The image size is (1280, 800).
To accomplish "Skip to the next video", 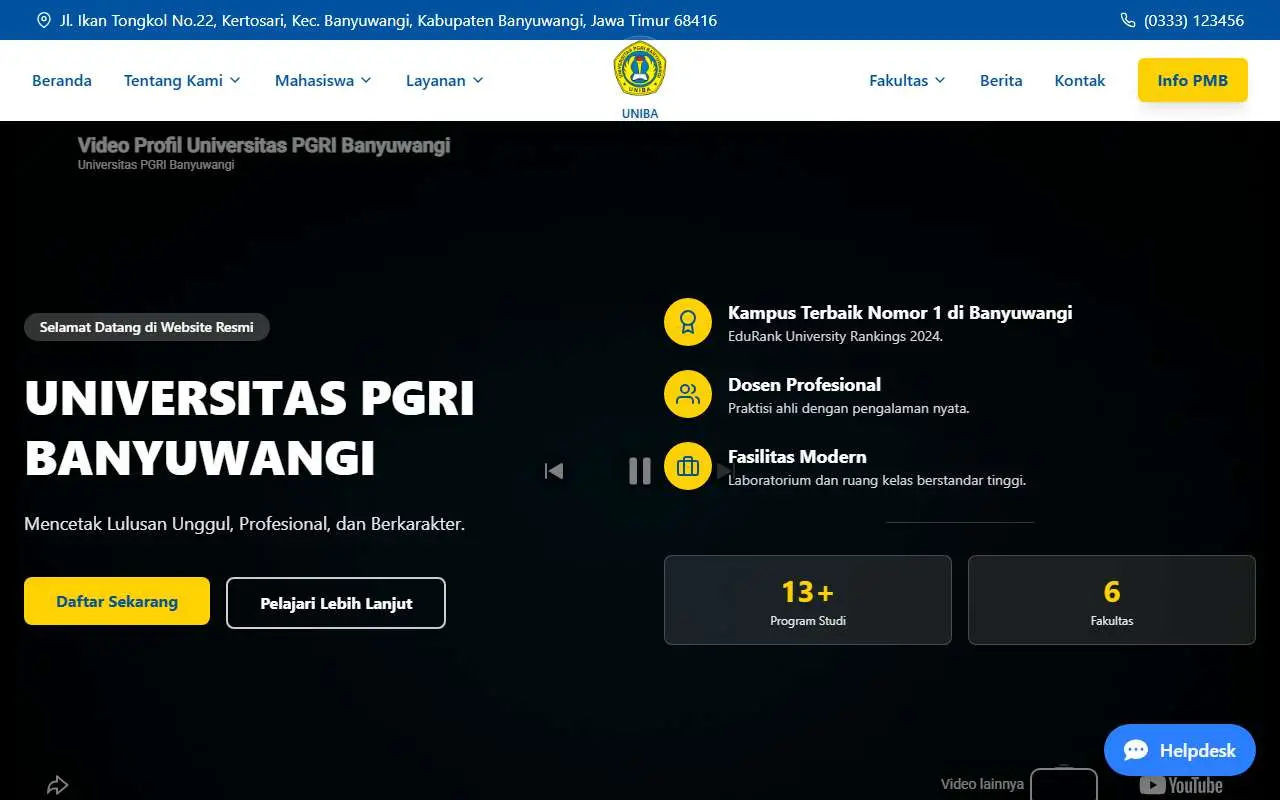I will (x=726, y=470).
